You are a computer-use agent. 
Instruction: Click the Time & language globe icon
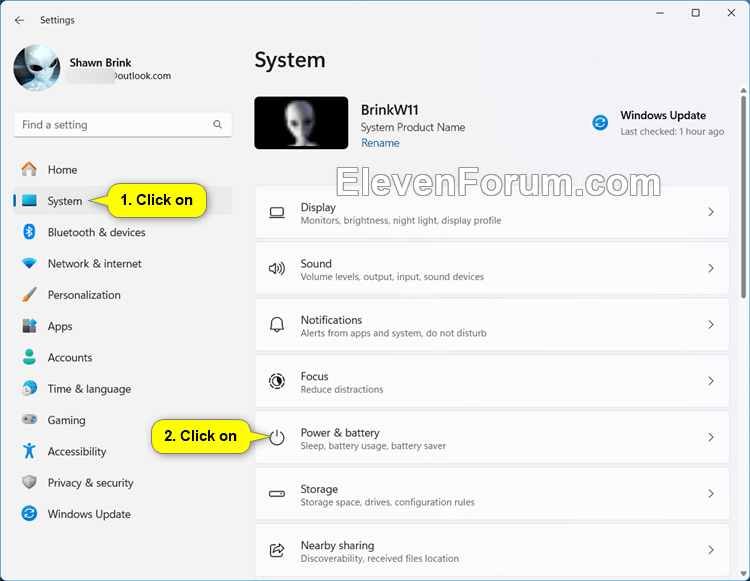29,388
